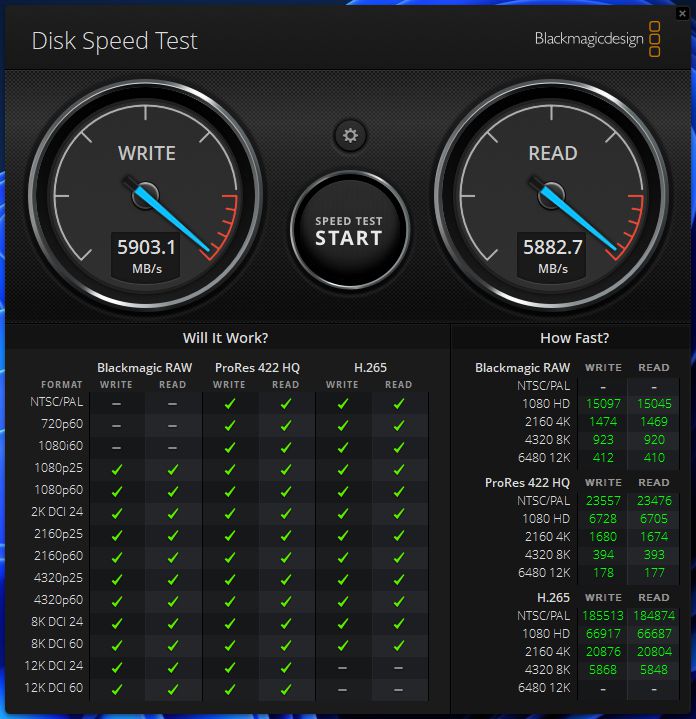This screenshot has height=719, width=696.
Task: Click Blackmagic RAW read dash for 720p60
Action: (172, 426)
